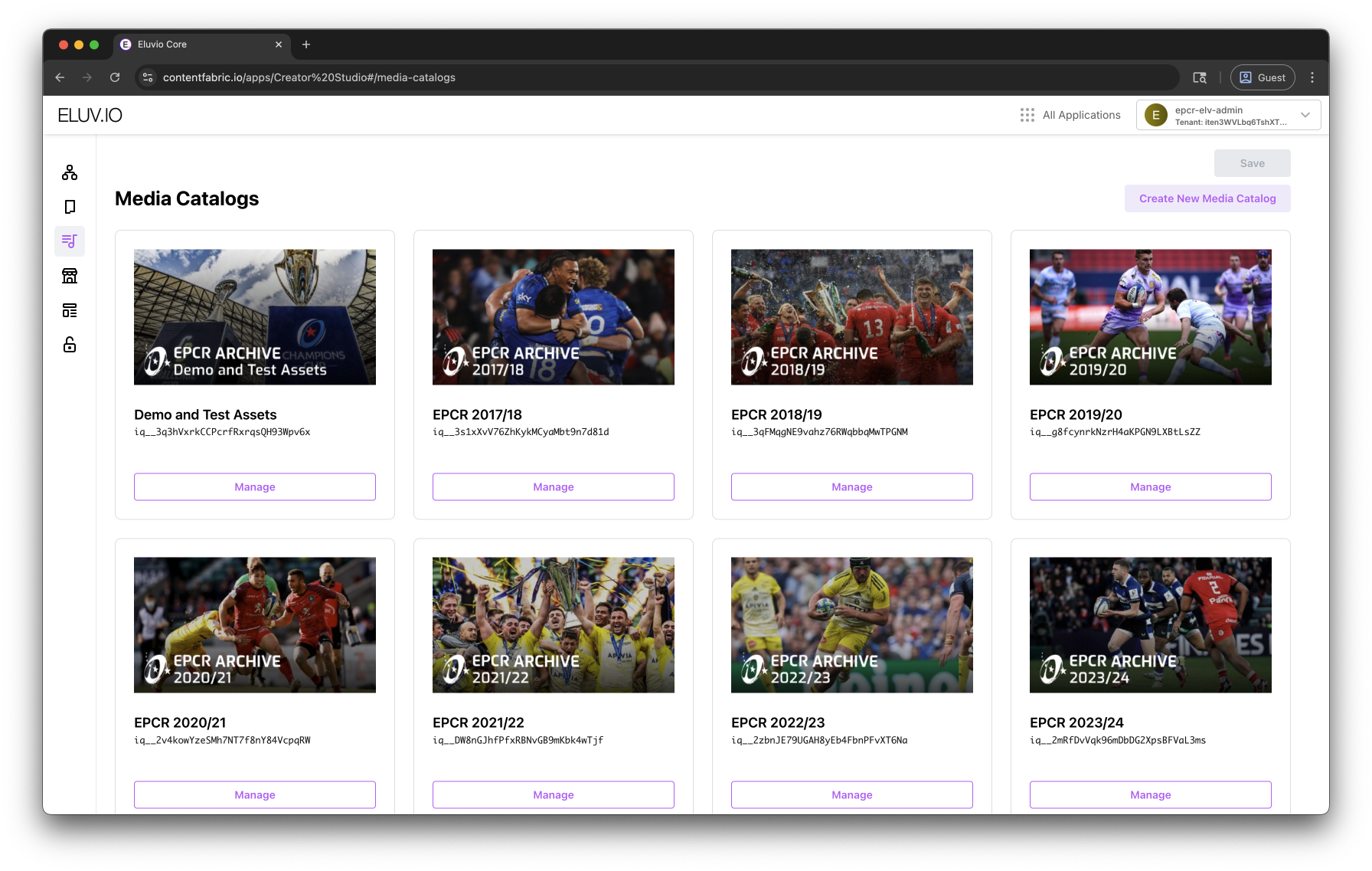Viewport: 1372px width, 871px height.
Task: Manage the EPCR 2018/19 catalog
Action: tap(851, 487)
